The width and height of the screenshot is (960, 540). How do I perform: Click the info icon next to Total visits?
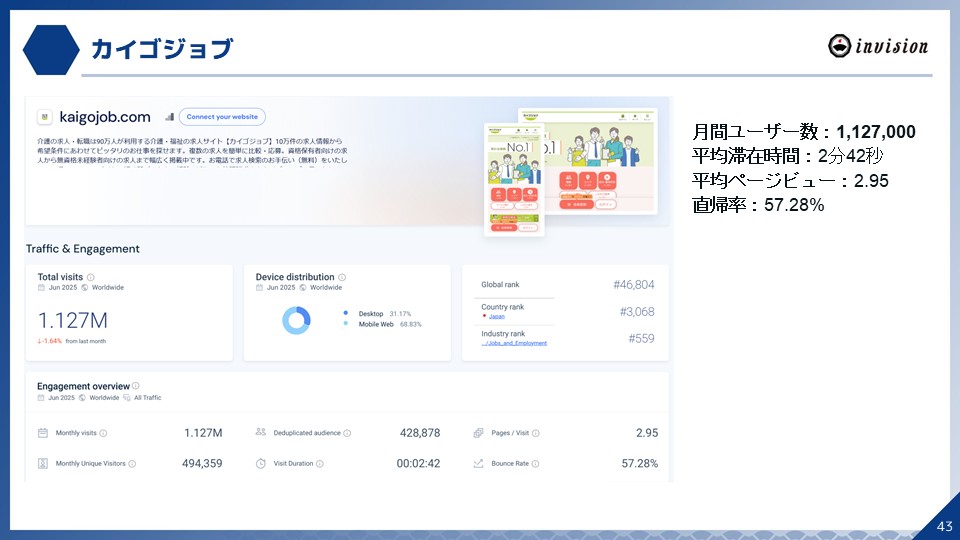pyautogui.click(x=91, y=277)
